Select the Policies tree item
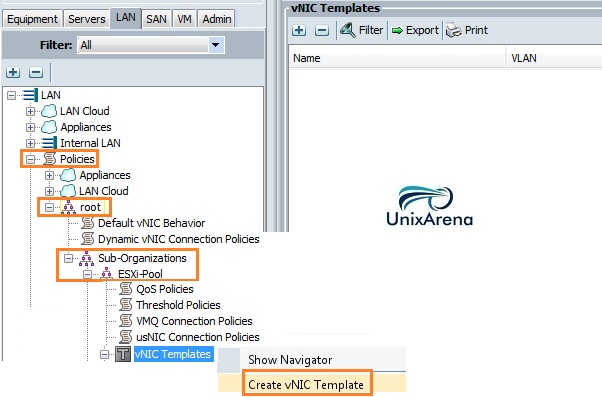Screen dimensions: 602x397 click(77, 159)
